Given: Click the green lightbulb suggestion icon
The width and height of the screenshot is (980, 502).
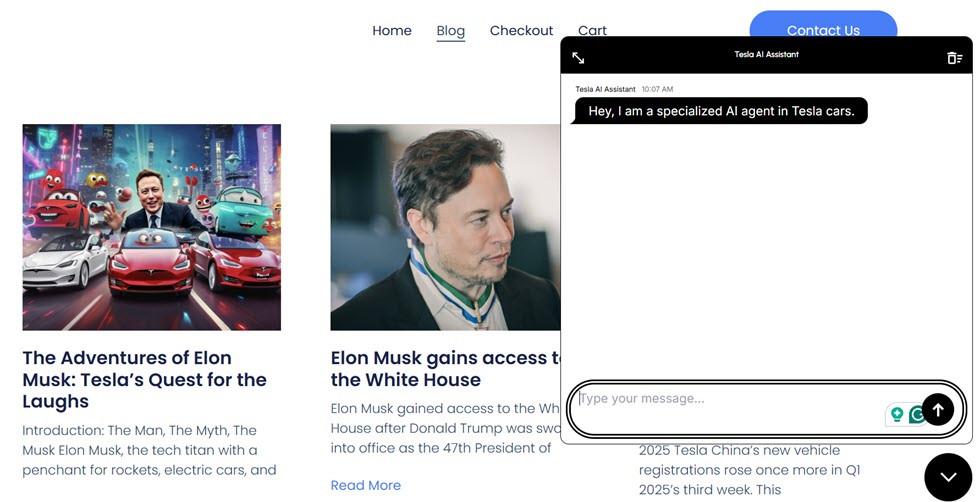Looking at the screenshot, I should point(897,414).
